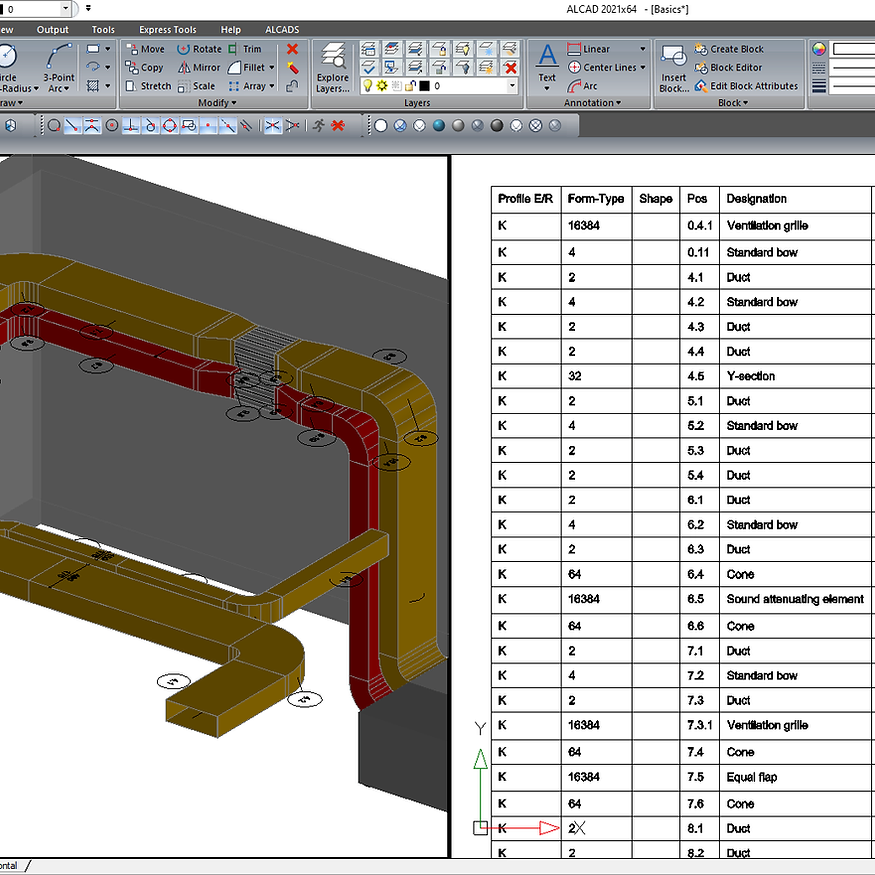Select the Copy tool
Image resolution: width=875 pixels, height=875 pixels.
[x=145, y=68]
